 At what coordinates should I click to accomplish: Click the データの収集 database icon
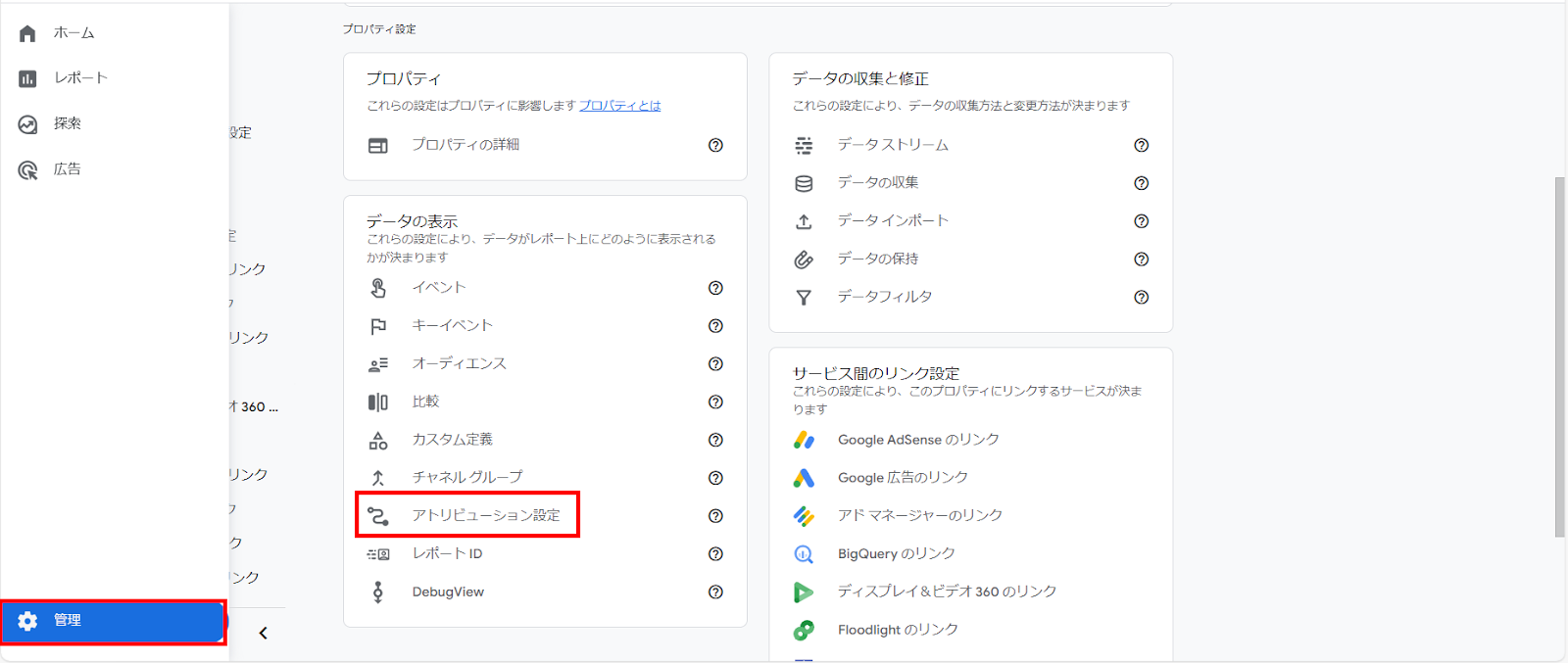[804, 184]
